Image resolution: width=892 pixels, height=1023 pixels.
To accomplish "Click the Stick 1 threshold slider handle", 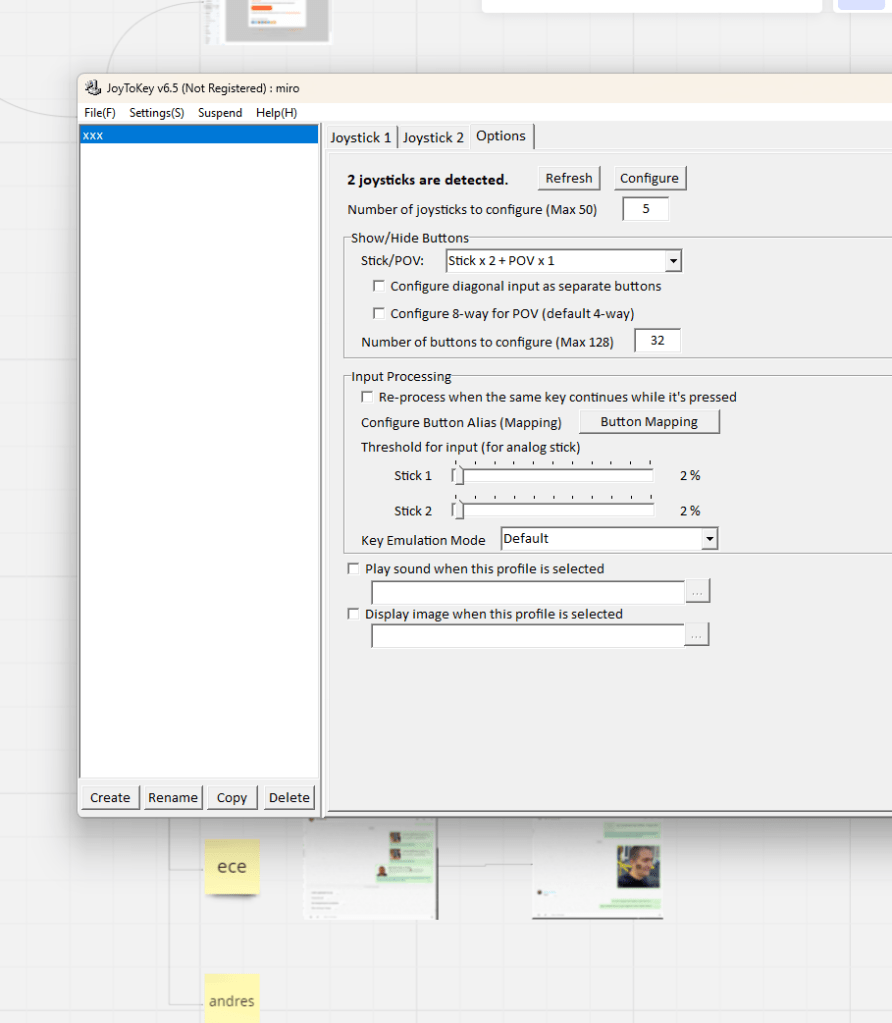I will [459, 475].
